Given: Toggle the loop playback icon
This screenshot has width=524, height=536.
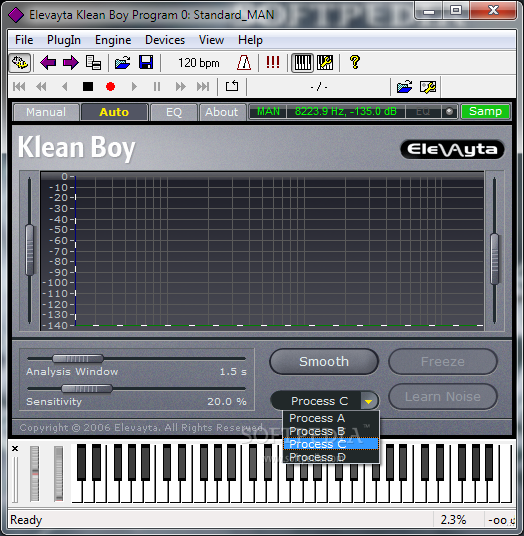Looking at the screenshot, I should pos(232,86).
